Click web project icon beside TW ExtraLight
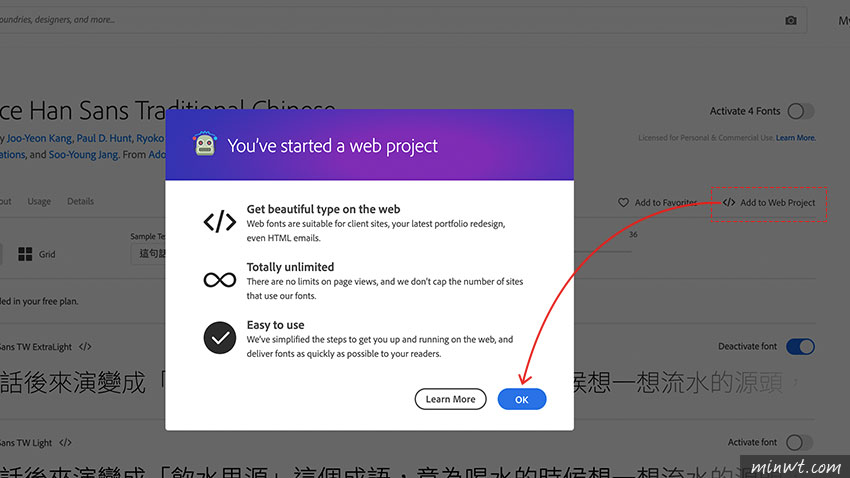 point(85,347)
